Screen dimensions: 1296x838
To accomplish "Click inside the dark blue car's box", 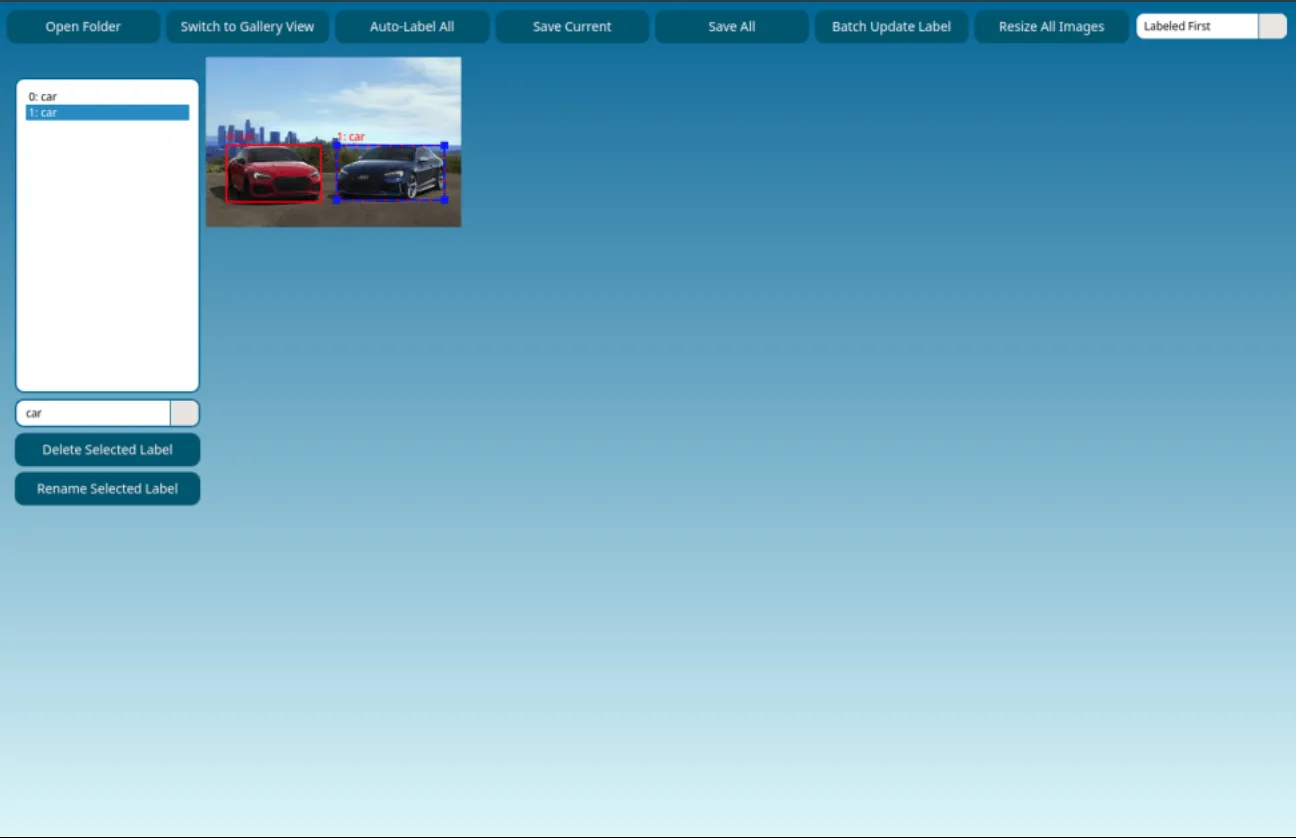I will (x=391, y=173).
